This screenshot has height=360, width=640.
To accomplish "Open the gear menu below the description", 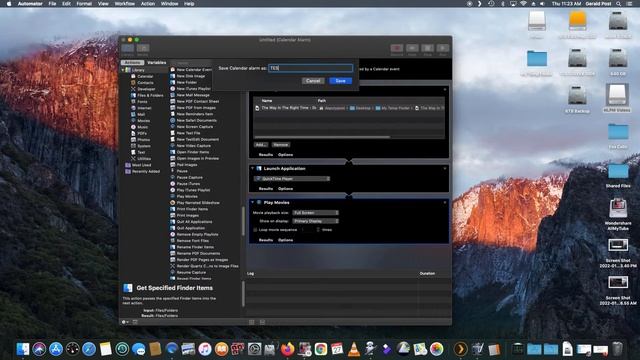I will (x=125, y=322).
